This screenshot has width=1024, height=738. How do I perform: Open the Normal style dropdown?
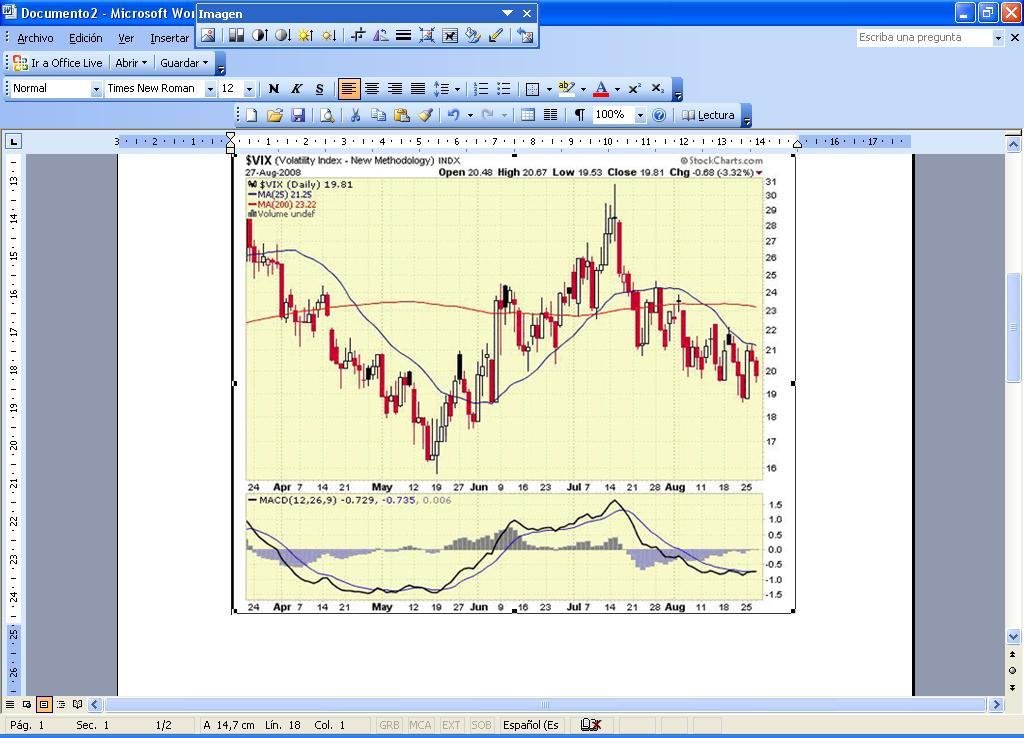pyautogui.click(x=96, y=89)
